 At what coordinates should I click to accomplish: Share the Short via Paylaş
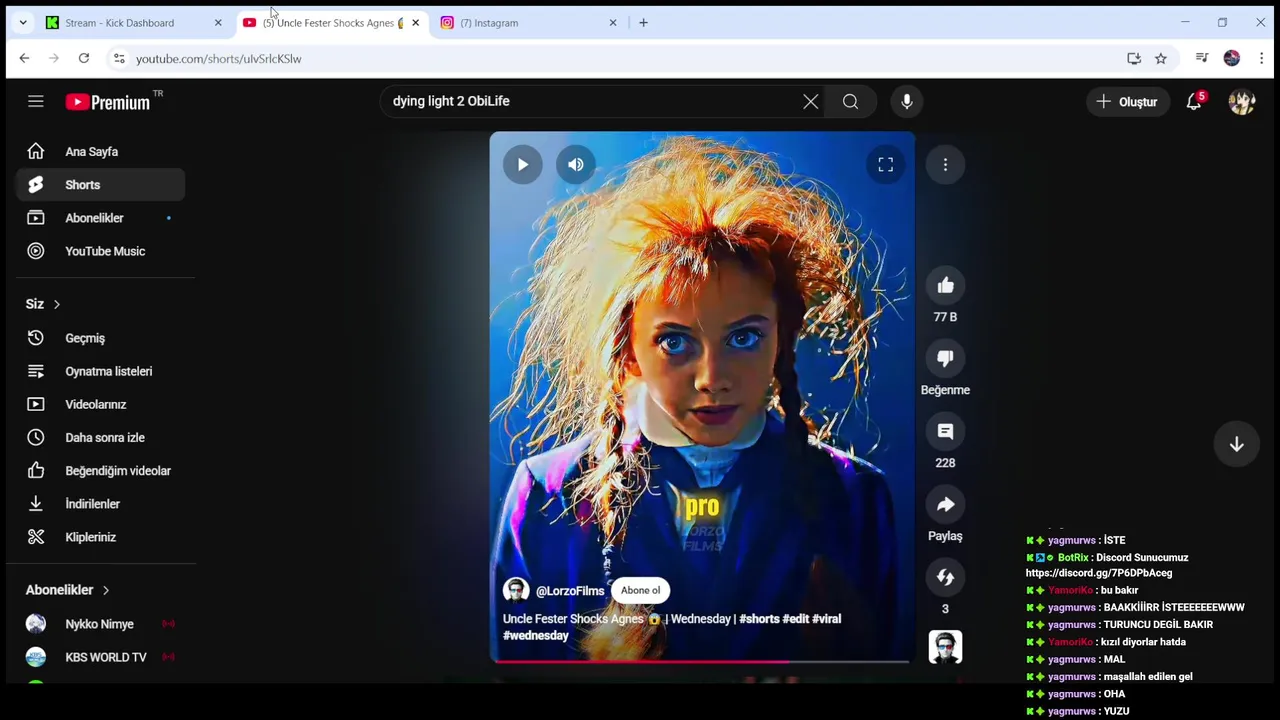pyautogui.click(x=945, y=505)
